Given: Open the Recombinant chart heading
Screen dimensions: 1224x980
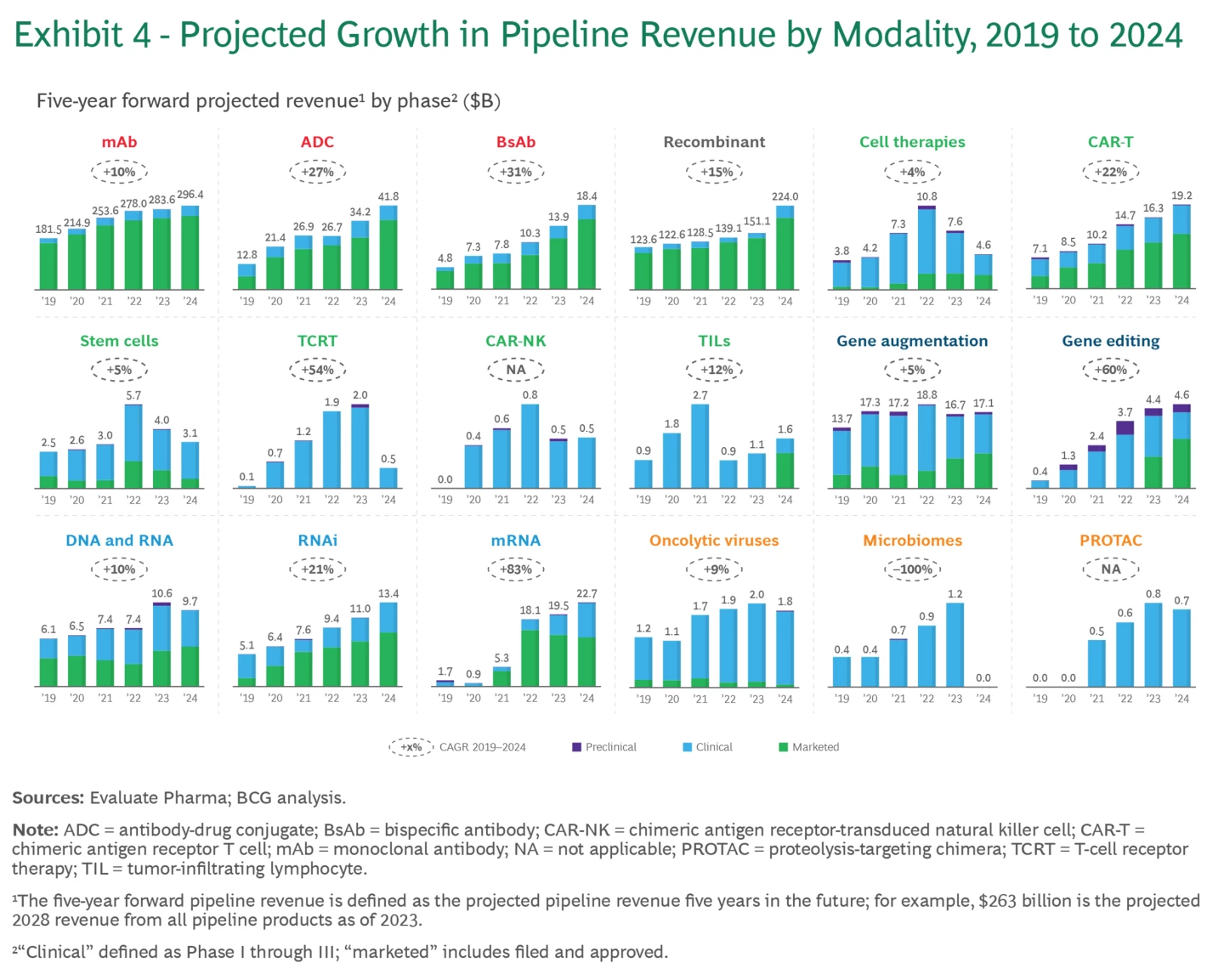Looking at the screenshot, I should pyautogui.click(x=714, y=142).
